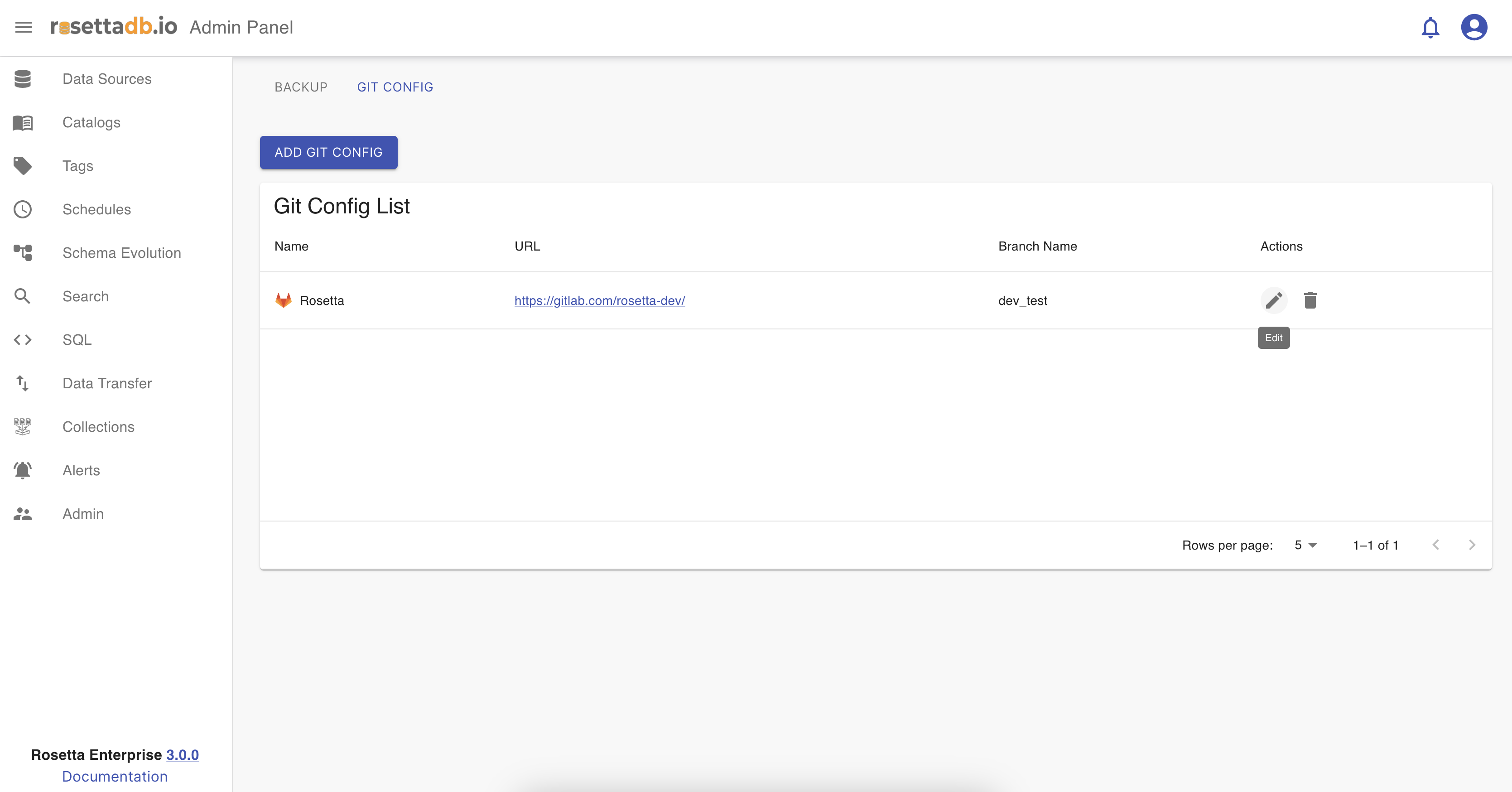The image size is (1512, 792).
Task: Open the hamburger navigation menu
Action: click(x=24, y=27)
